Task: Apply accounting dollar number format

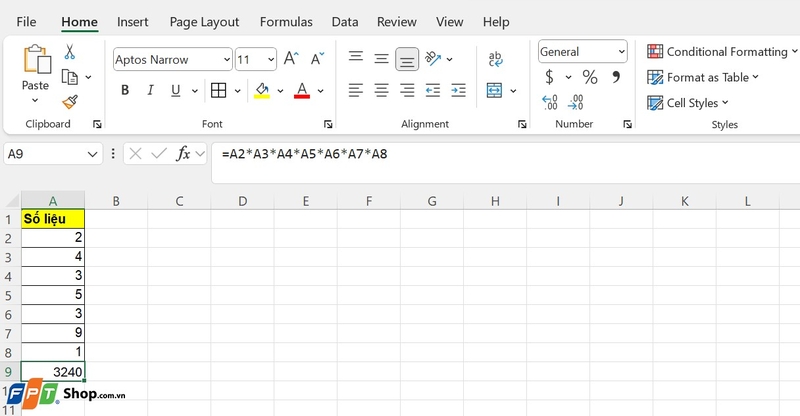Action: pyautogui.click(x=549, y=77)
